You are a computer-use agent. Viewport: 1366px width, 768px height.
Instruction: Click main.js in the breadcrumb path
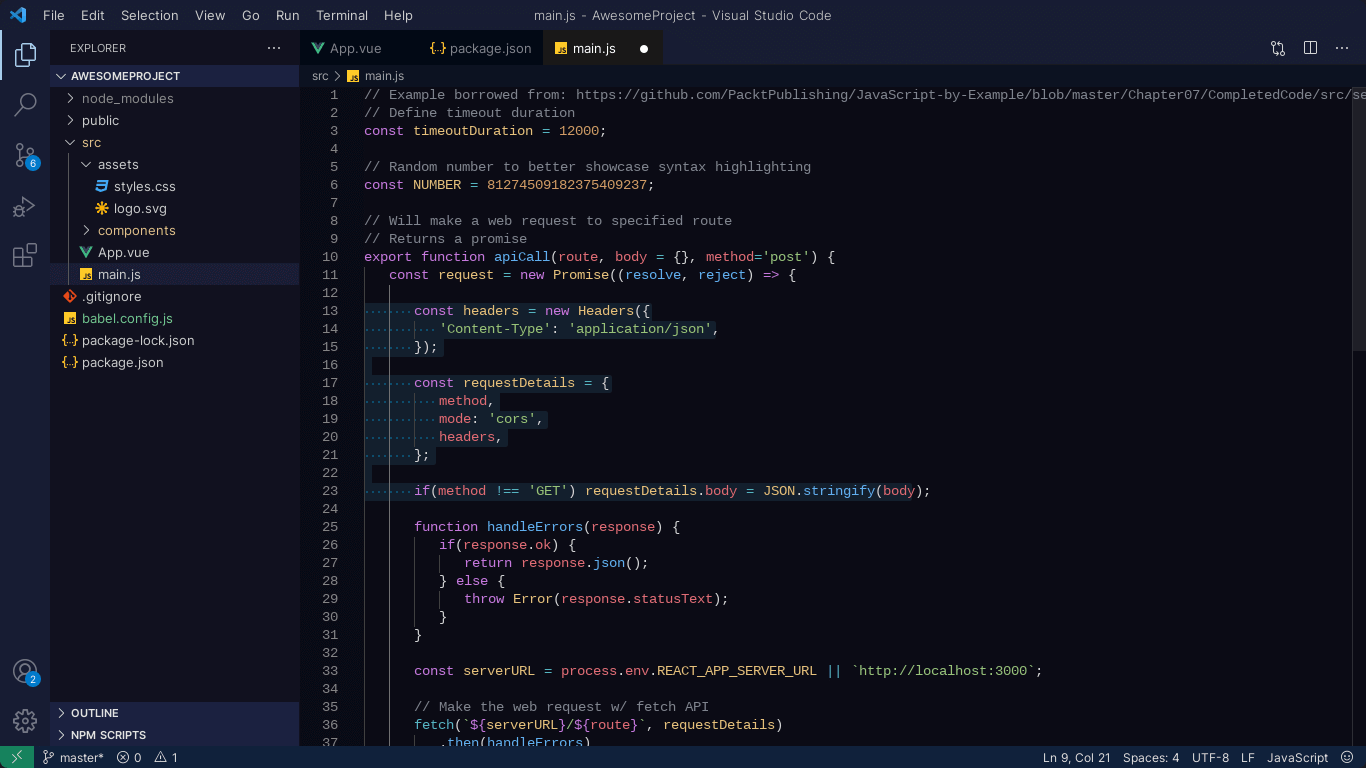pyautogui.click(x=384, y=76)
